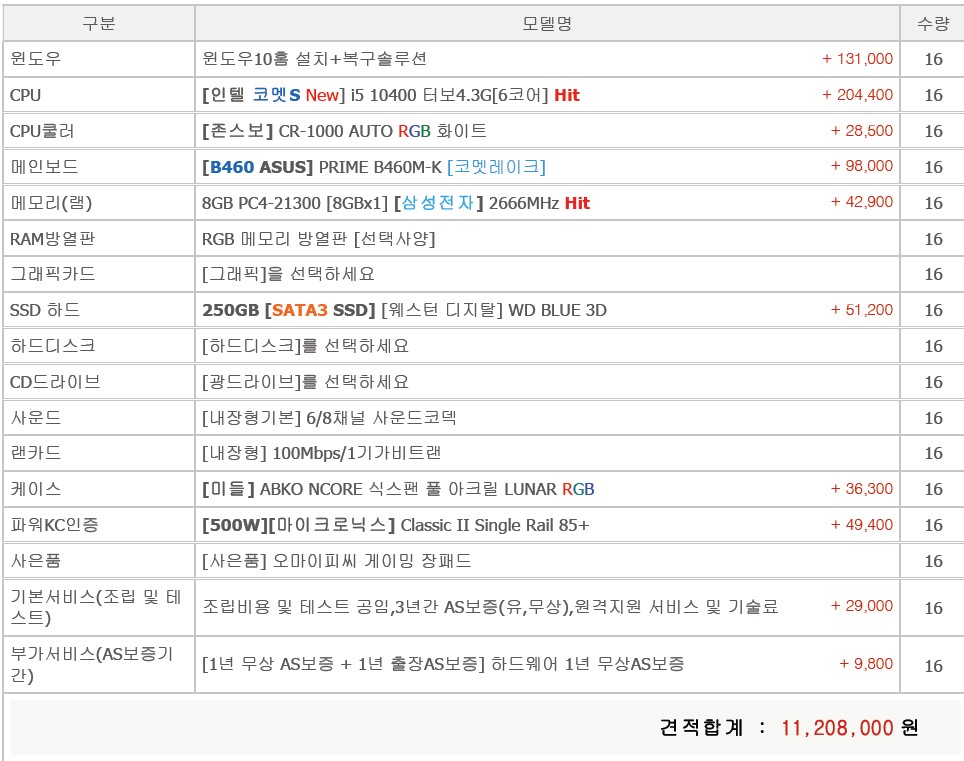Click the '+ 42,900' price

pos(862,202)
